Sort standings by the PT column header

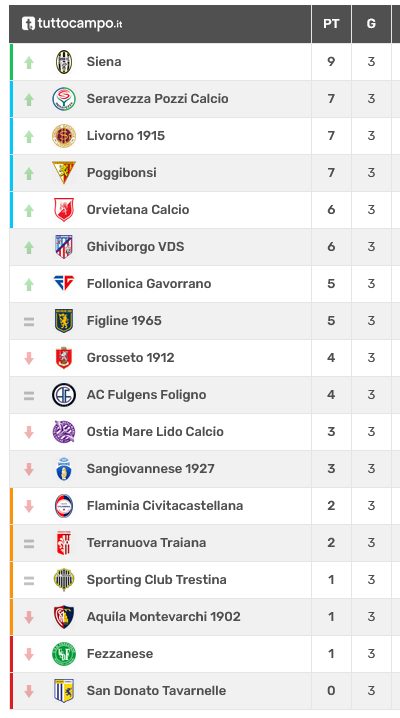point(331,24)
